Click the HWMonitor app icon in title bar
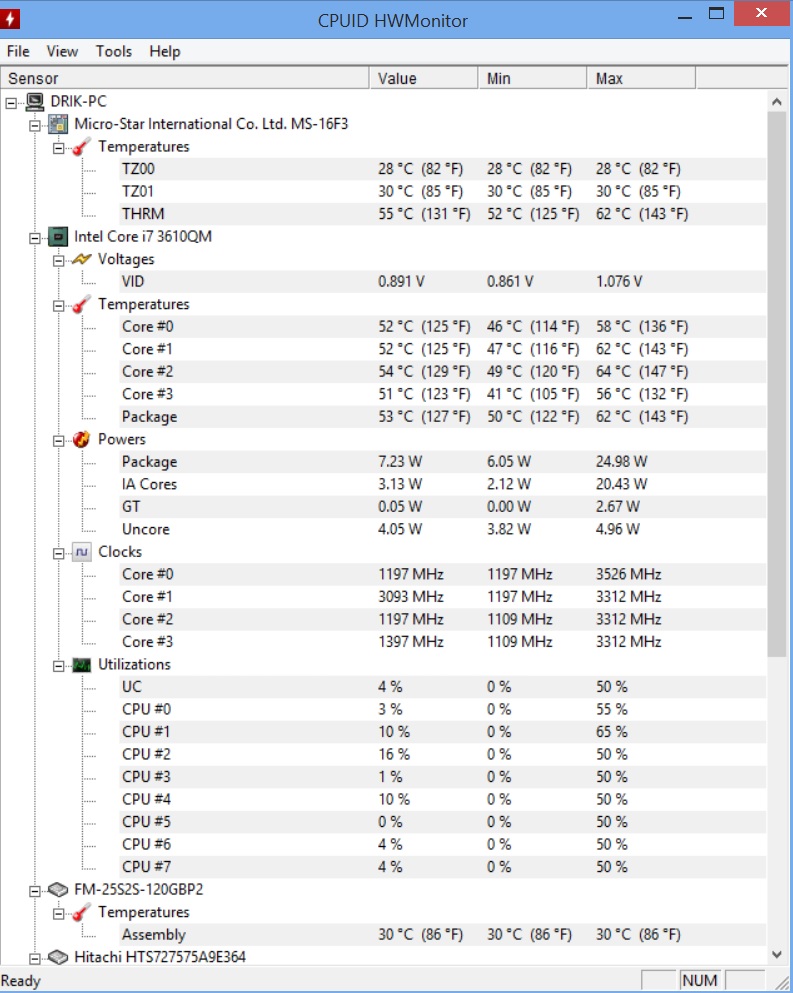Image resolution: width=793 pixels, height=993 pixels. point(10,19)
